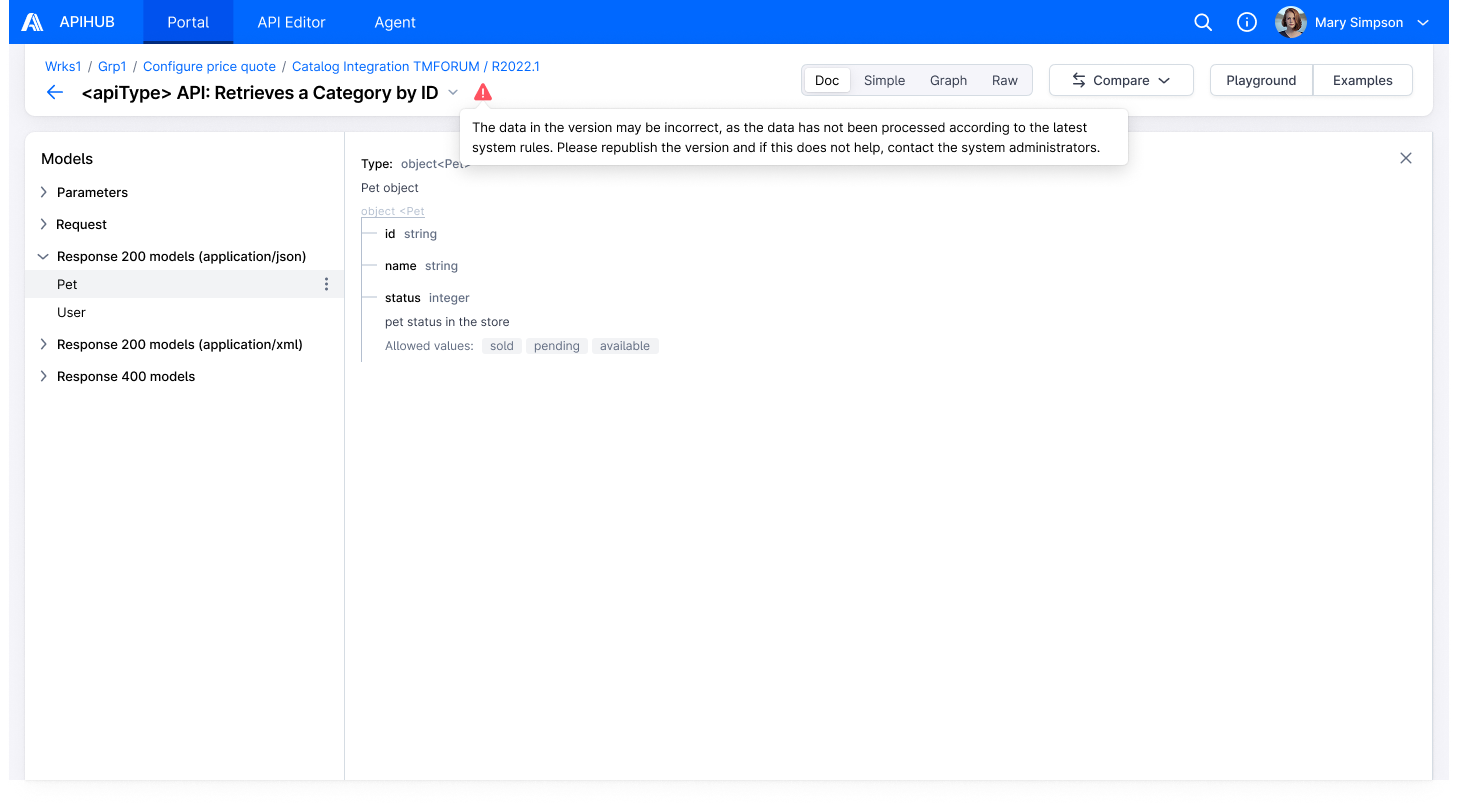This screenshot has height=810, width=1458.
Task: Open the user menu chevron beside Mary Simpson
Action: click(x=1423, y=22)
